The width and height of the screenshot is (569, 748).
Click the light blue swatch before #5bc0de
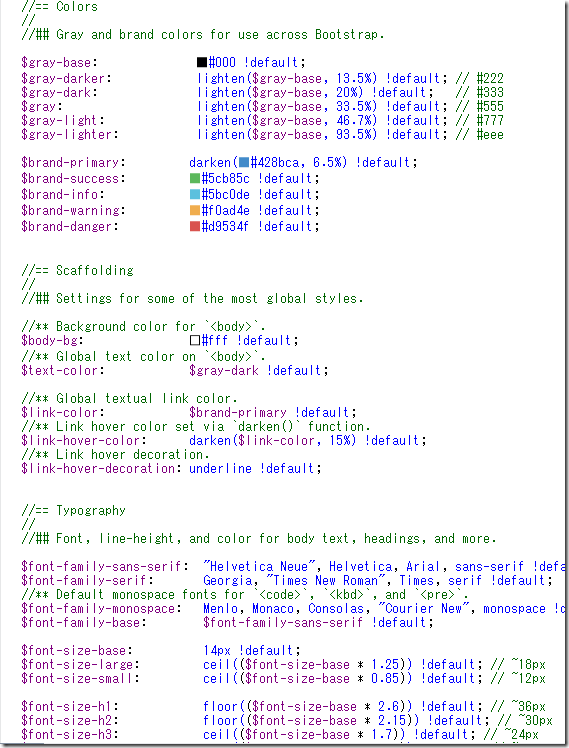(195, 194)
